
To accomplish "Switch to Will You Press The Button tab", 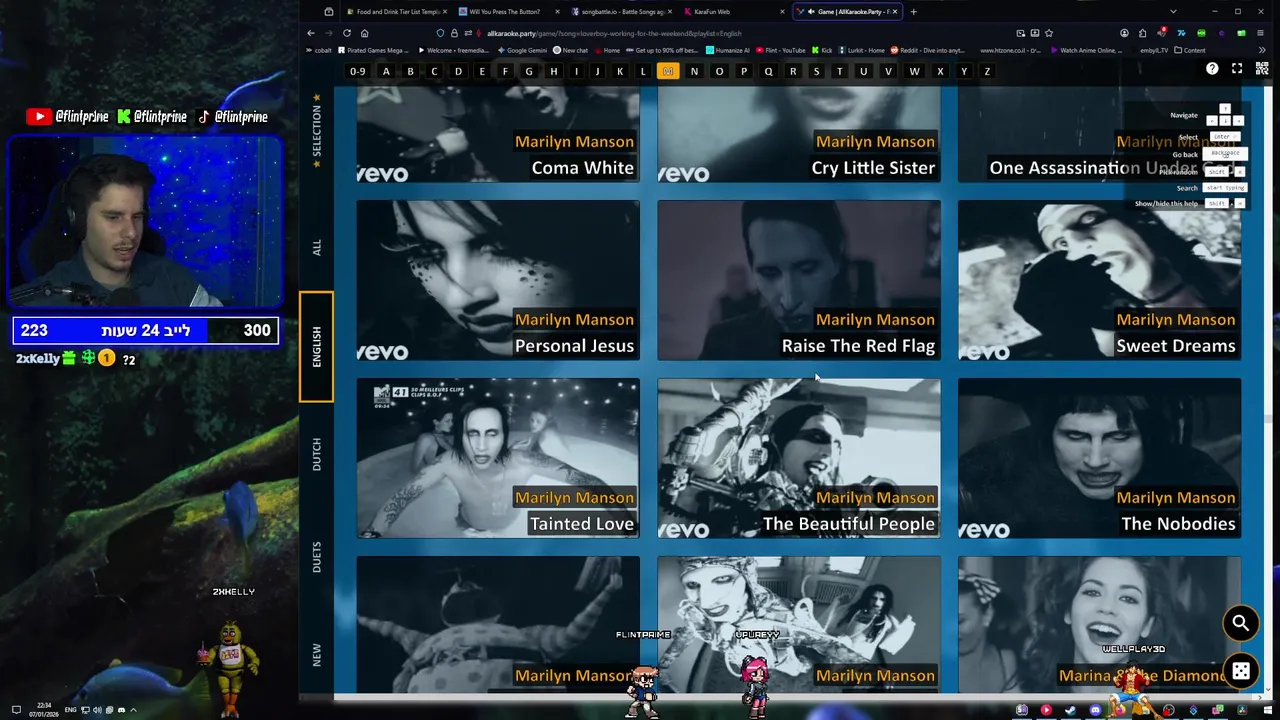I will [508, 11].
